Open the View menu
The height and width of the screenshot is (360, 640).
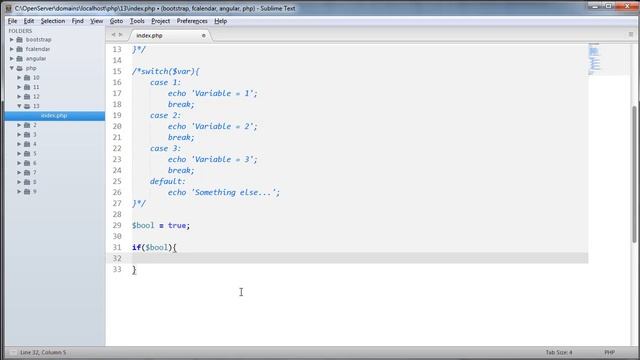click(97, 21)
